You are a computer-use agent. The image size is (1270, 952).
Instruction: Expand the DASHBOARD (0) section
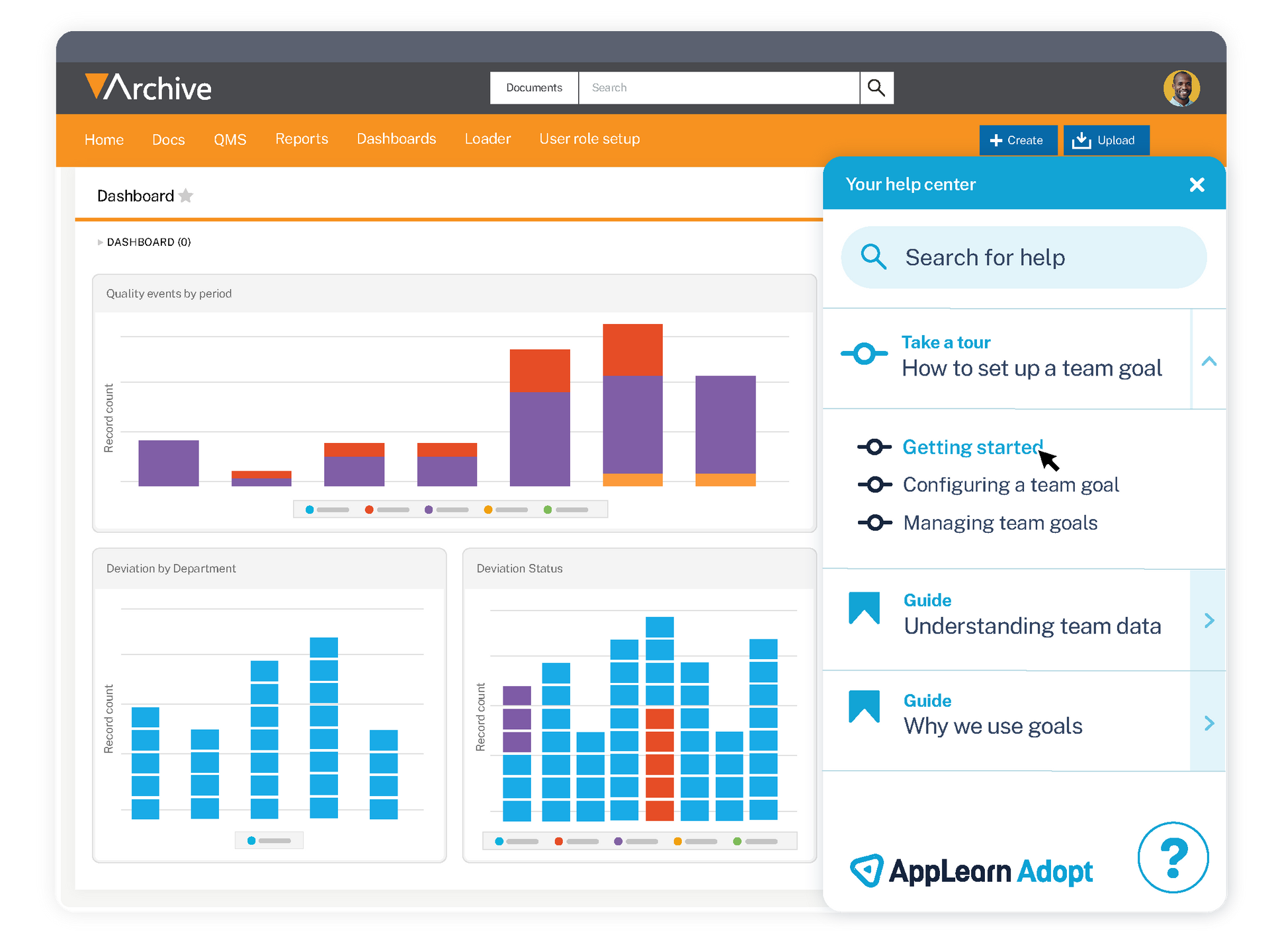click(100, 242)
